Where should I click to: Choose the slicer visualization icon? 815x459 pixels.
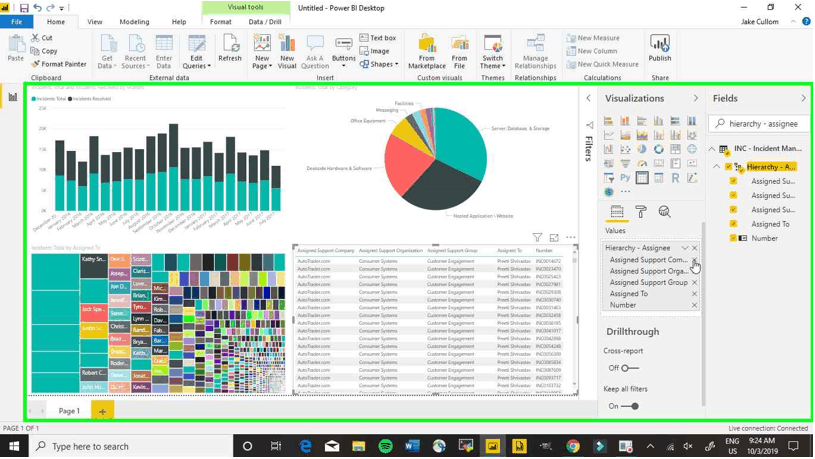(609, 178)
